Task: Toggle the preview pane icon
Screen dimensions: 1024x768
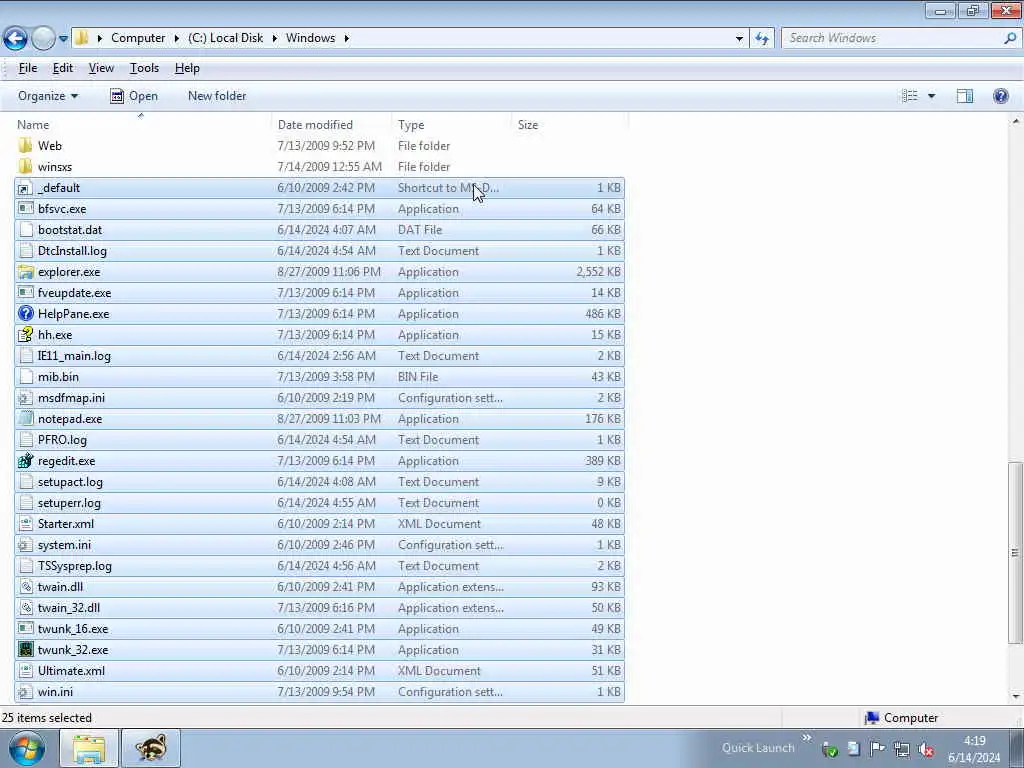Action: 965,96
